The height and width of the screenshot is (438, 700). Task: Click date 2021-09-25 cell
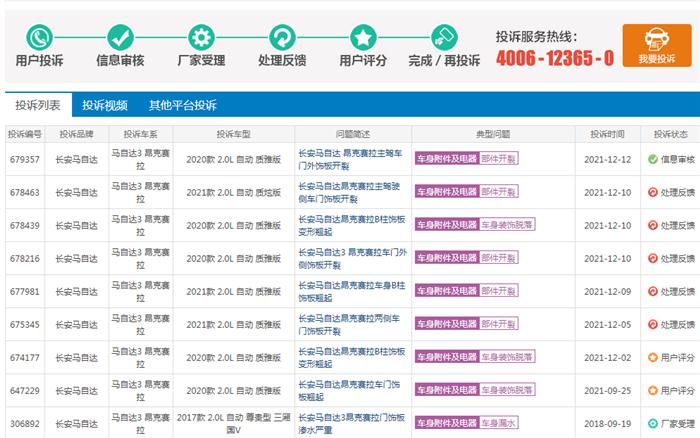pos(608,391)
